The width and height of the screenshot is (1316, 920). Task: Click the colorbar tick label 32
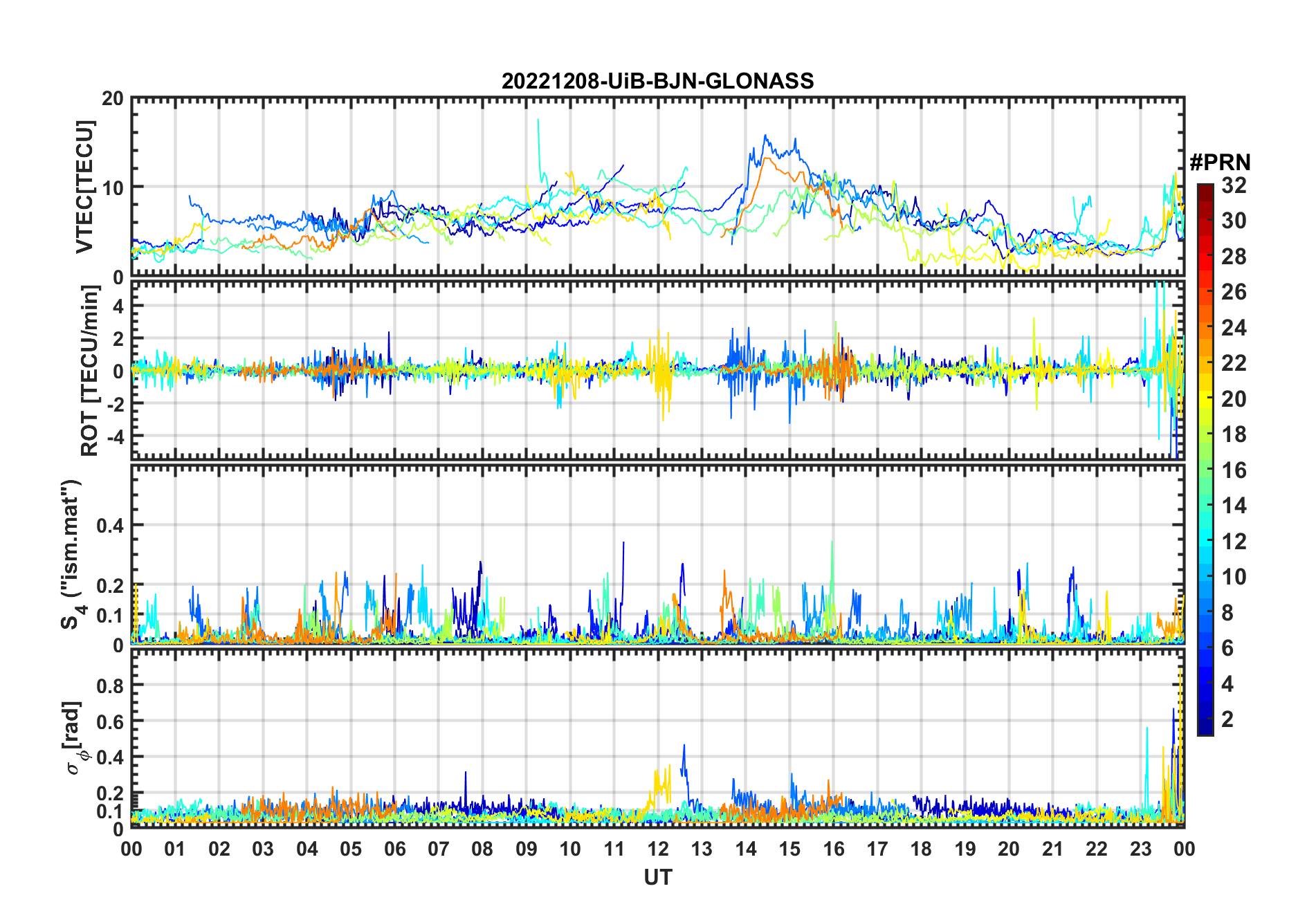pos(1234,185)
